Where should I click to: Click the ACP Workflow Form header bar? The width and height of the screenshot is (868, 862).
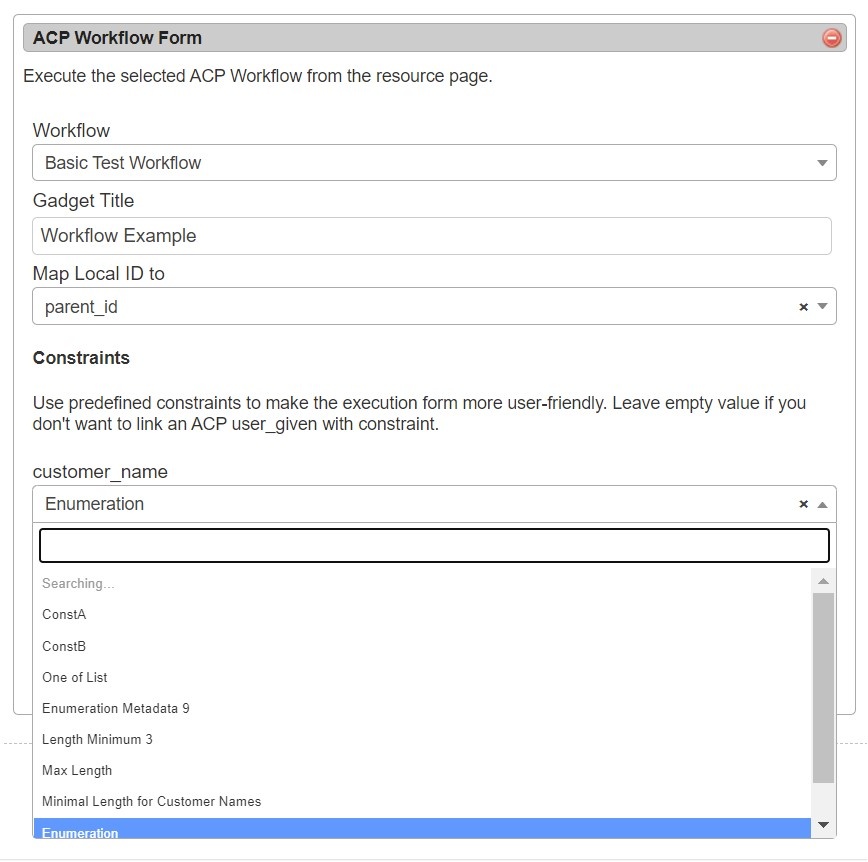point(420,38)
